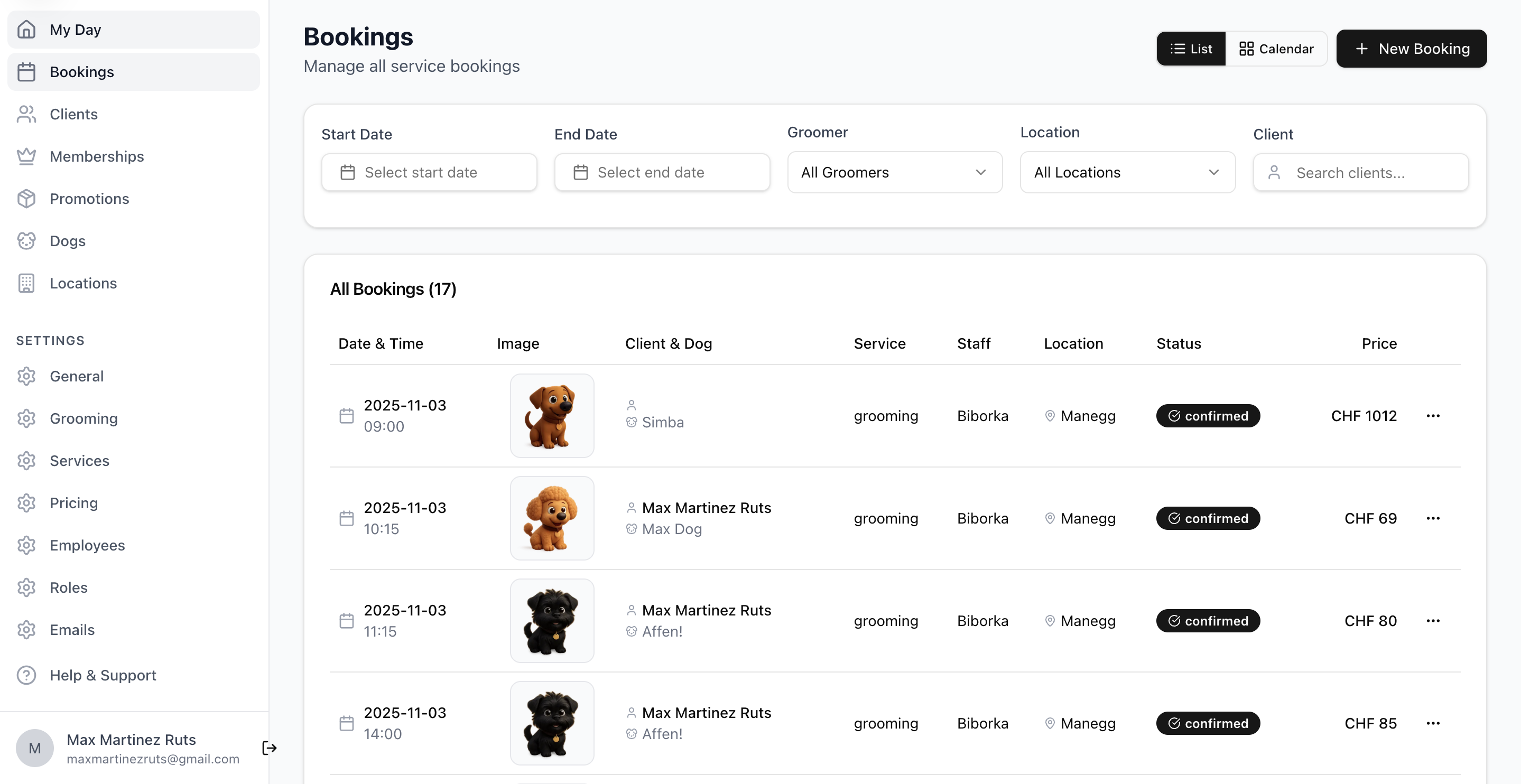Select Bookings in the sidebar

click(81, 71)
